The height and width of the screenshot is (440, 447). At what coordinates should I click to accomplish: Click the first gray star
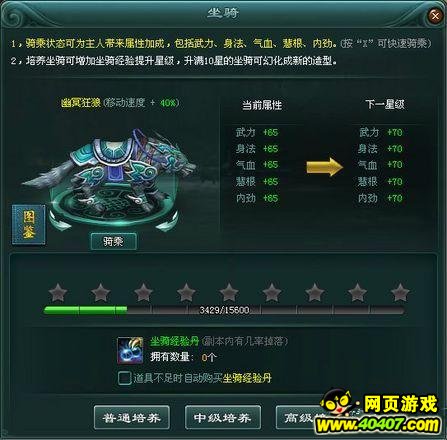click(58, 292)
